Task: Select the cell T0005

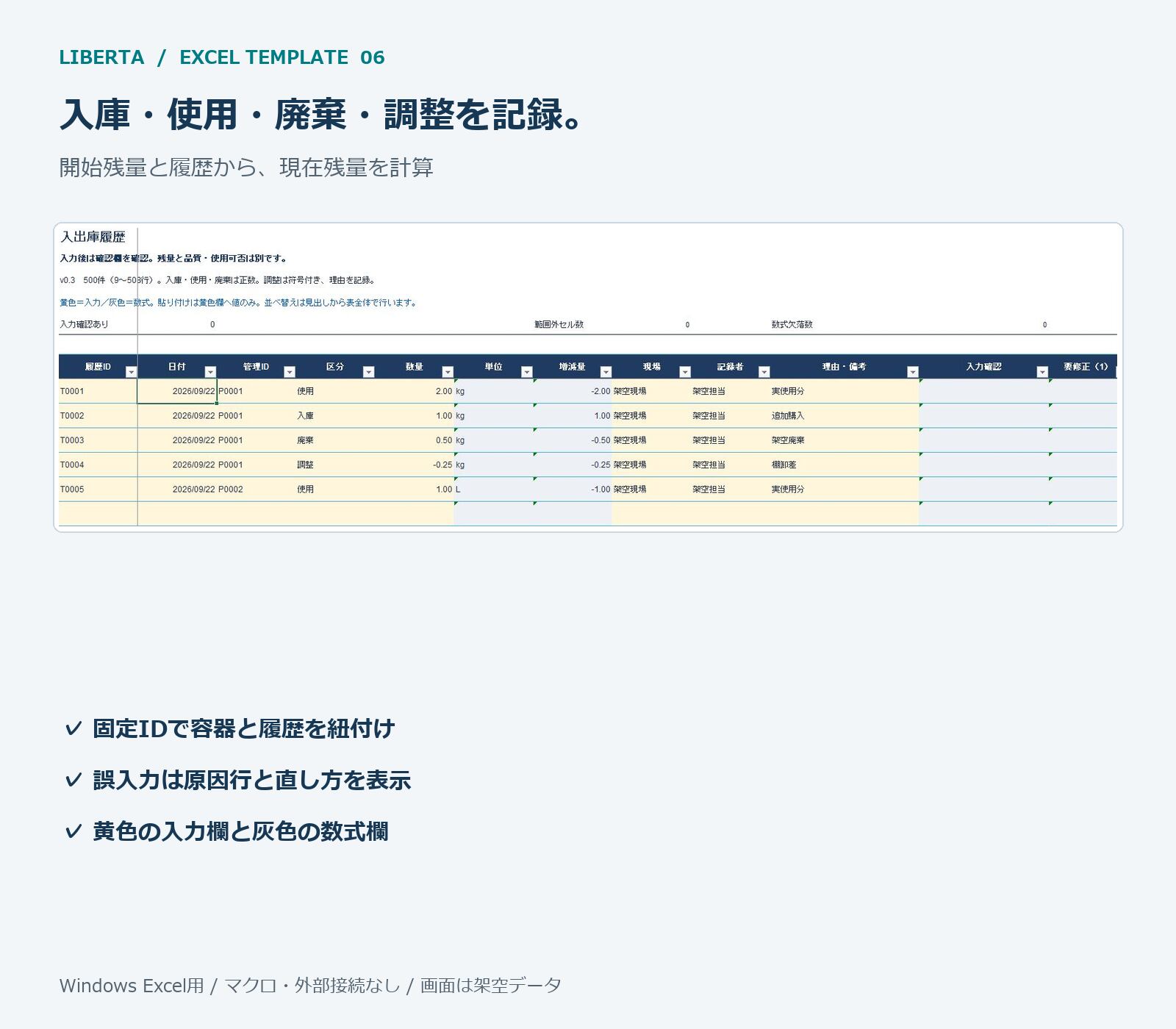Action: click(98, 490)
